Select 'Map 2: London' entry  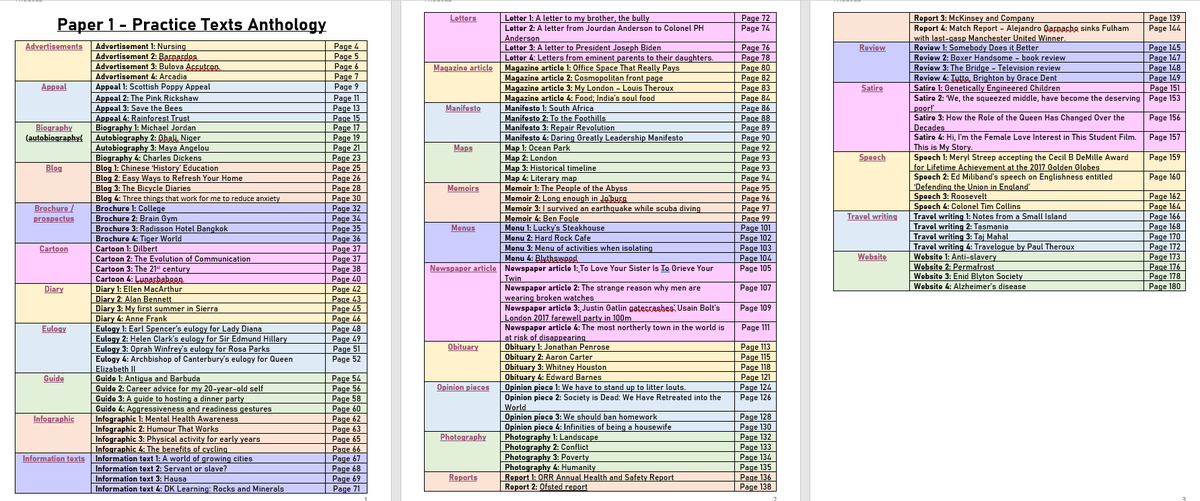point(530,157)
